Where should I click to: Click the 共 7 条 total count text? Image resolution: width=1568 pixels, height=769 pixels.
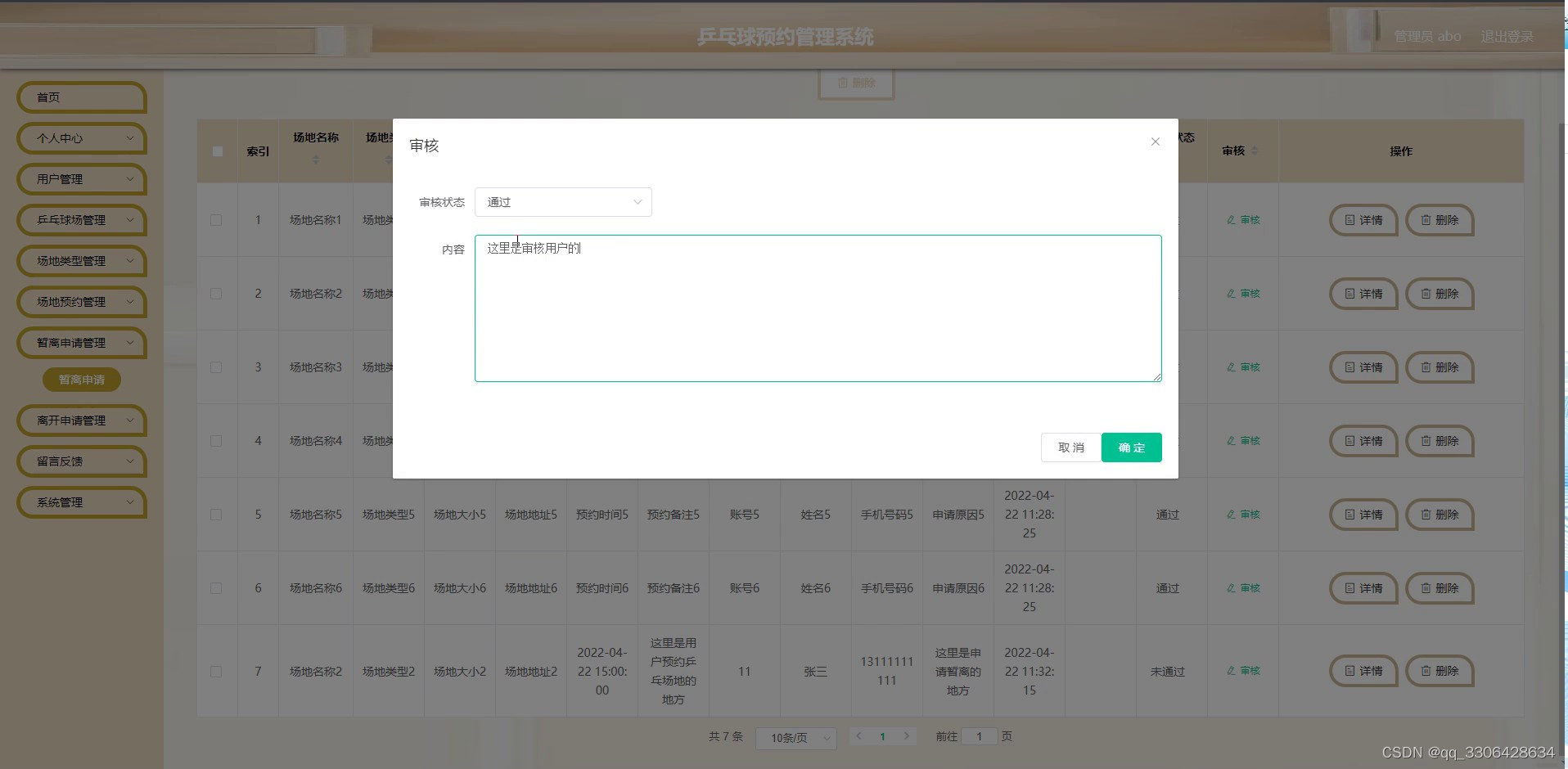click(726, 736)
